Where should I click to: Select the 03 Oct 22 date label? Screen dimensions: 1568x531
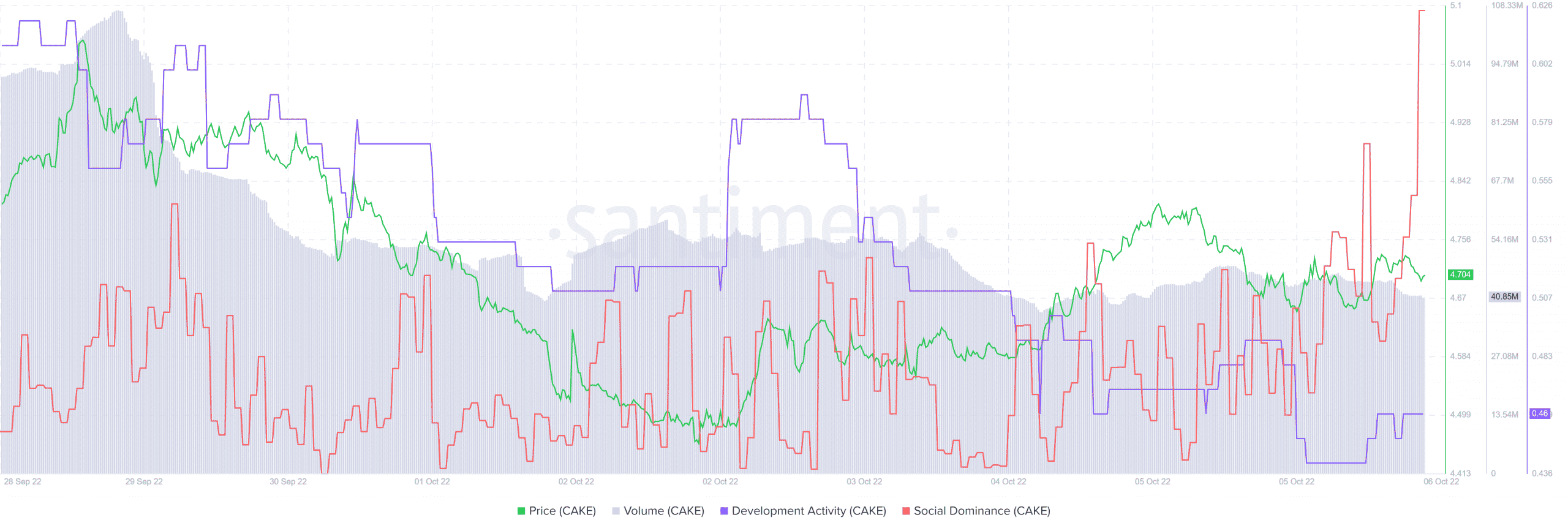(x=864, y=481)
